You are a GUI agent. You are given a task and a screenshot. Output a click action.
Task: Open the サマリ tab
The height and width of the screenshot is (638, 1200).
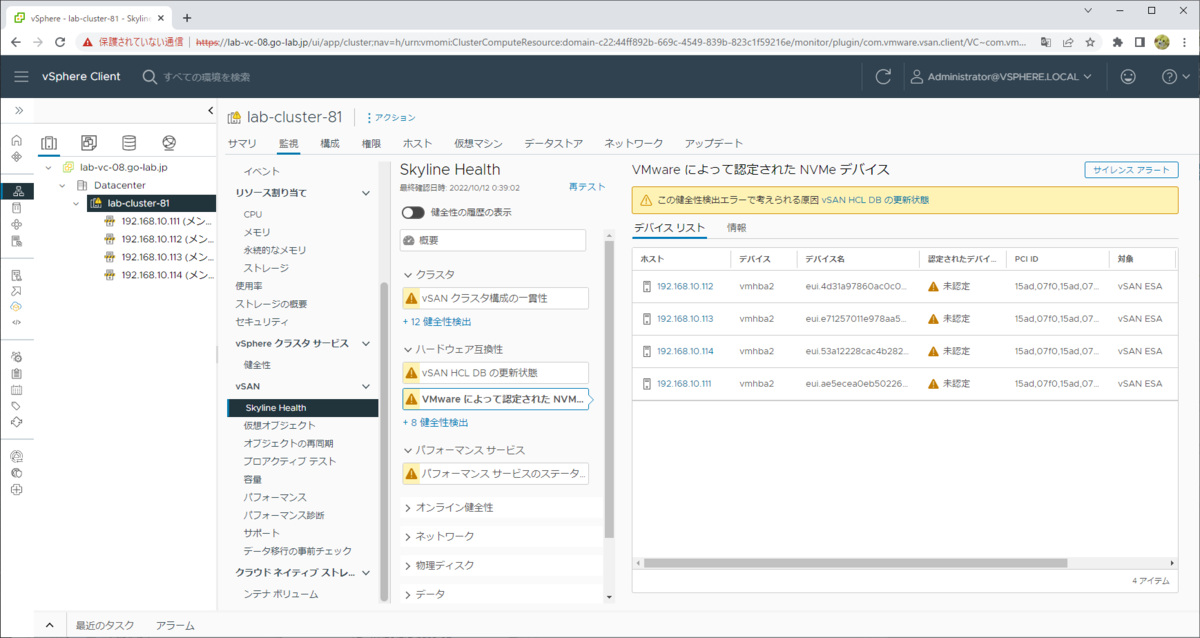(242, 143)
